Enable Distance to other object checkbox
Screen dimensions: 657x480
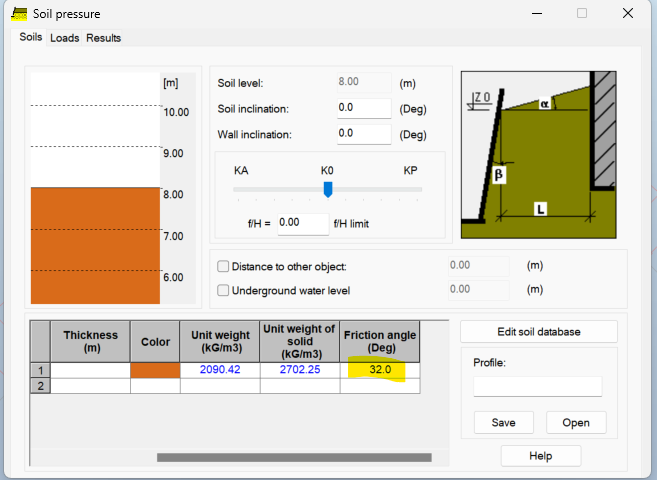click(223, 266)
